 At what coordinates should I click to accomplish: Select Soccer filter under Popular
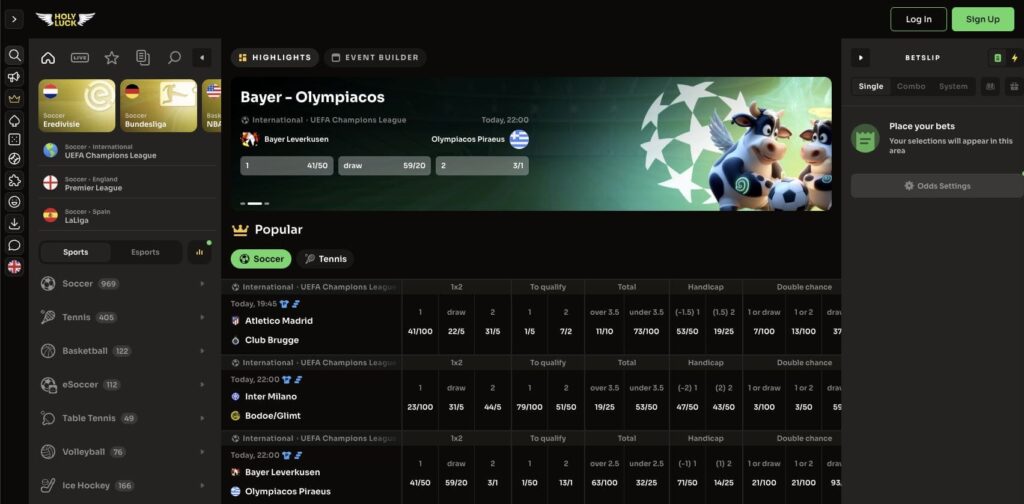point(261,259)
